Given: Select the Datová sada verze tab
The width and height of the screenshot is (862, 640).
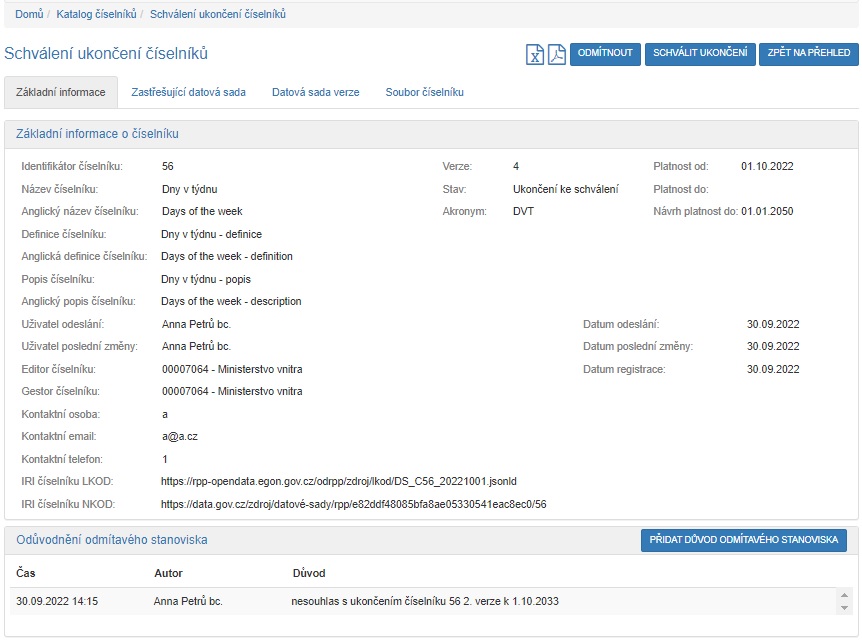Looking at the screenshot, I should click(x=315, y=92).
